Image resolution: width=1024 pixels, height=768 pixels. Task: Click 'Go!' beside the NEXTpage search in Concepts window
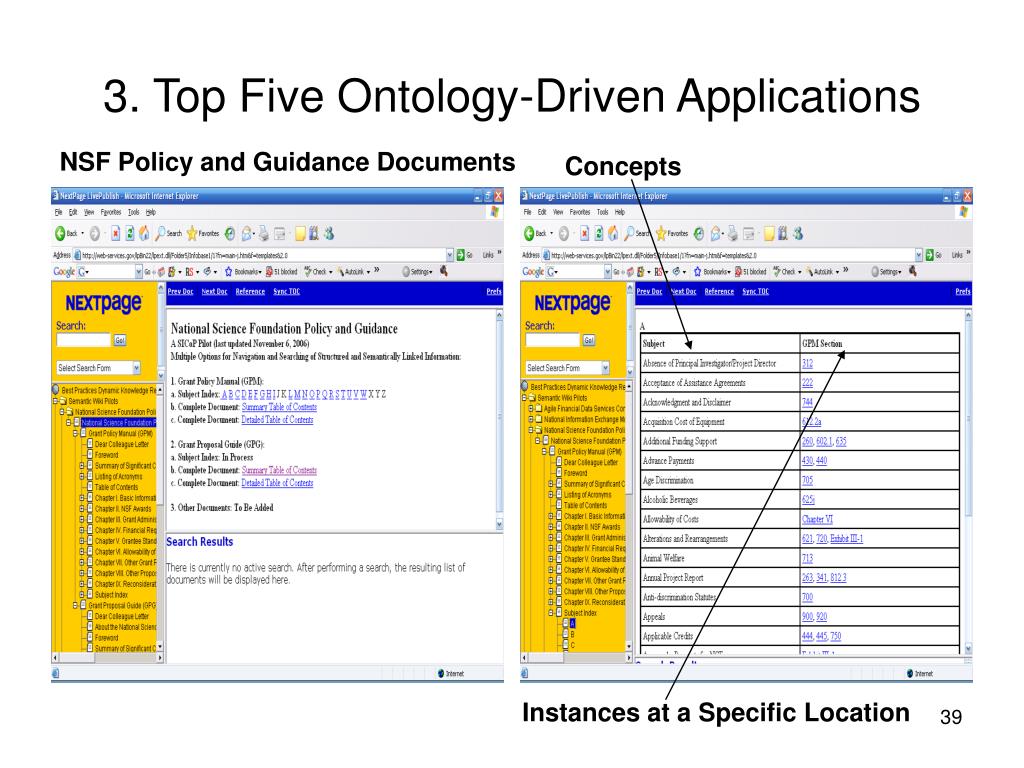pos(588,340)
